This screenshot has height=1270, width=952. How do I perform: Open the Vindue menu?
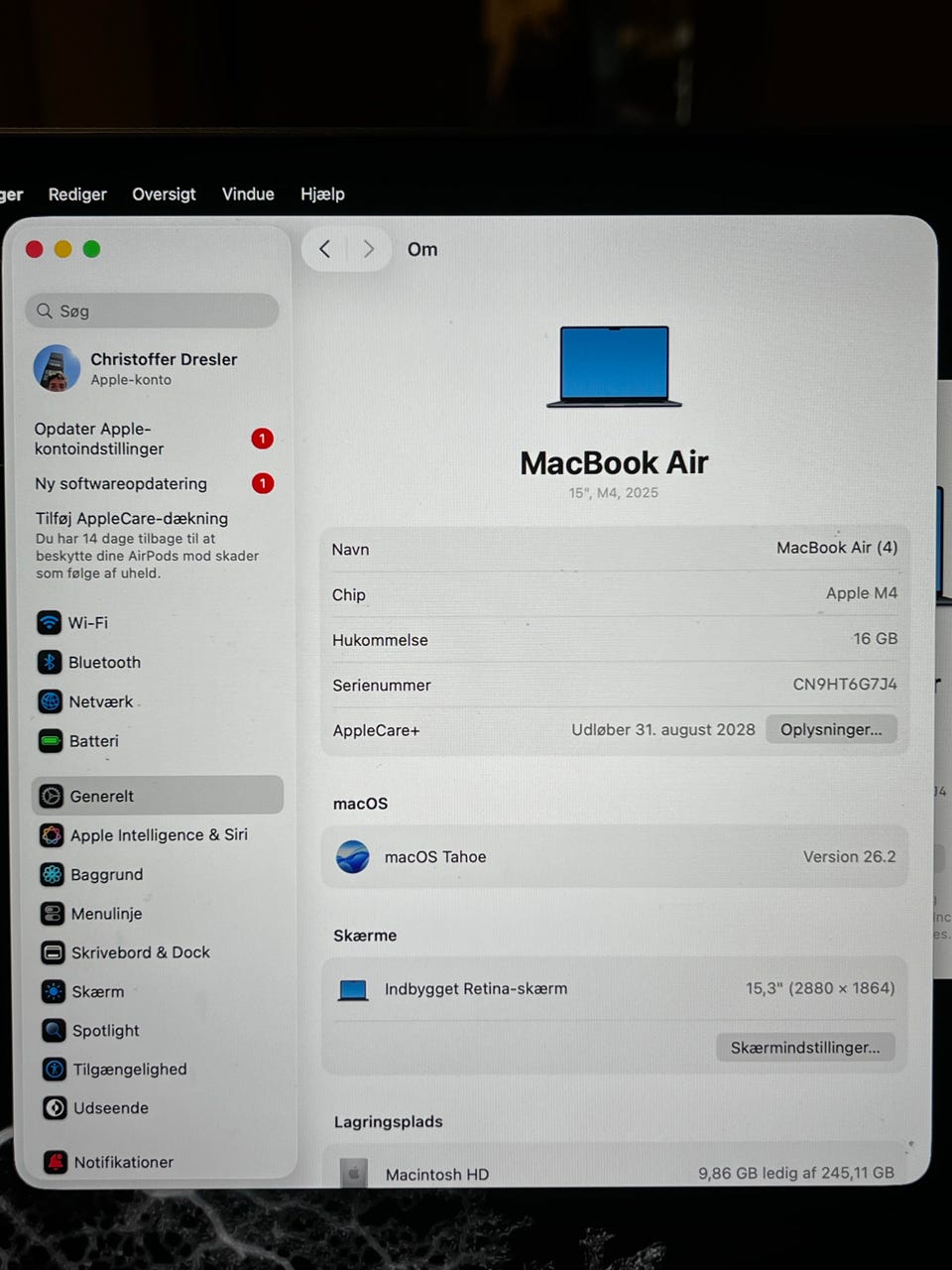(x=248, y=194)
